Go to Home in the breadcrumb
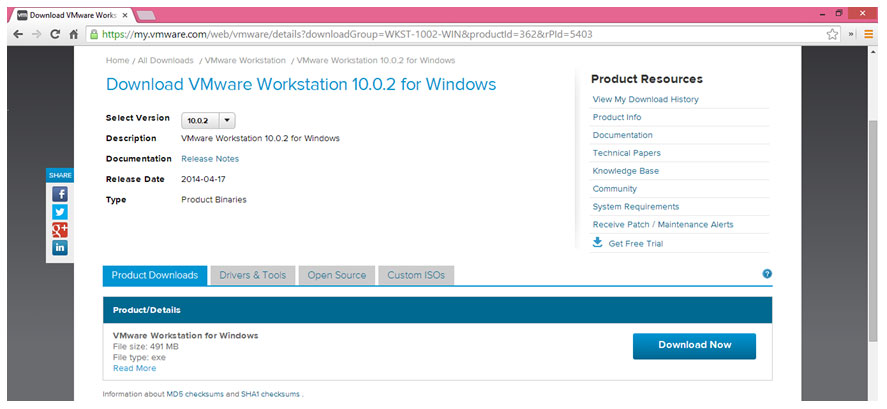Image resolution: width=887 pixels, height=409 pixels. pyautogui.click(x=118, y=61)
